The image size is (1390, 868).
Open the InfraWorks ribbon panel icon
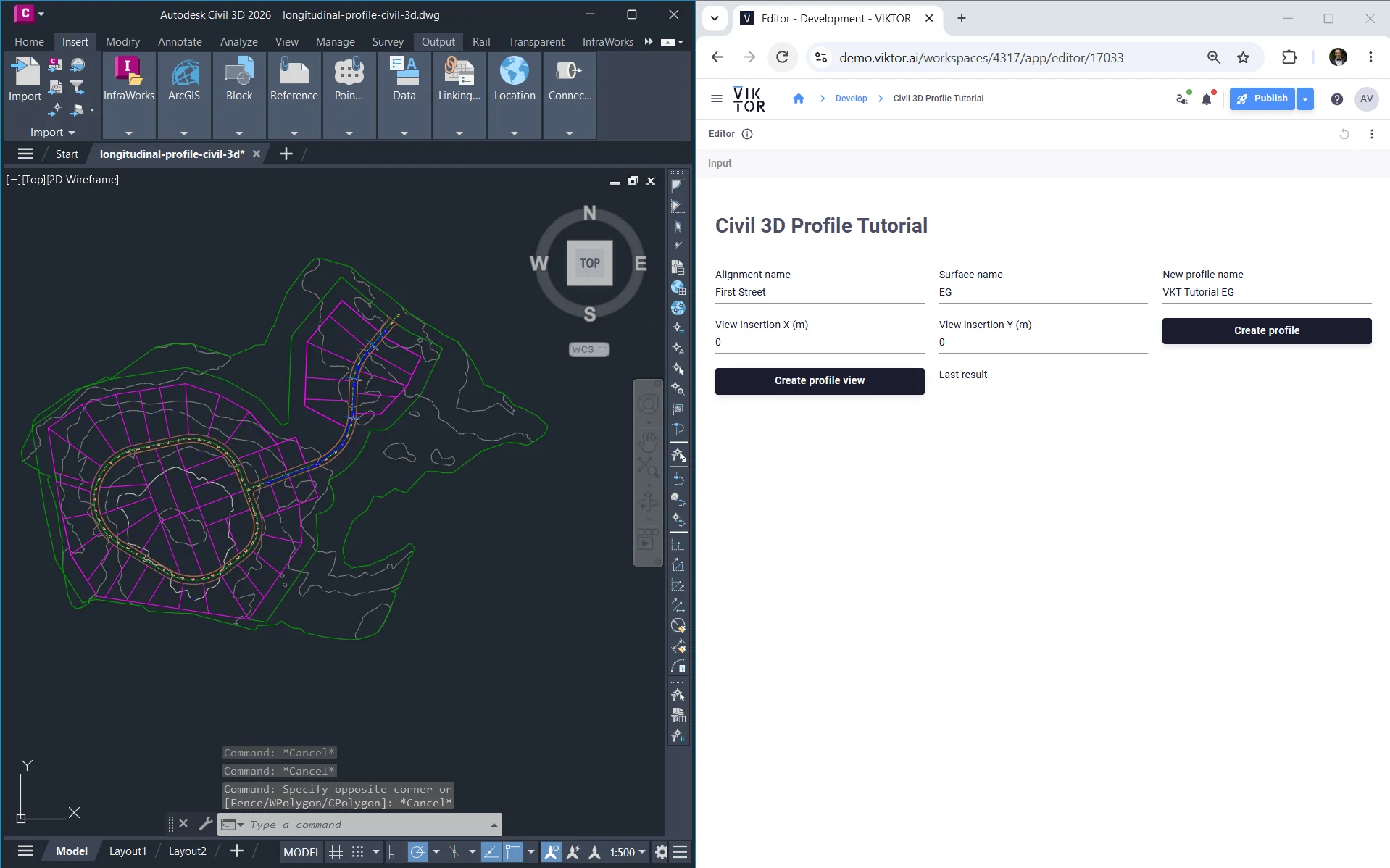128,72
